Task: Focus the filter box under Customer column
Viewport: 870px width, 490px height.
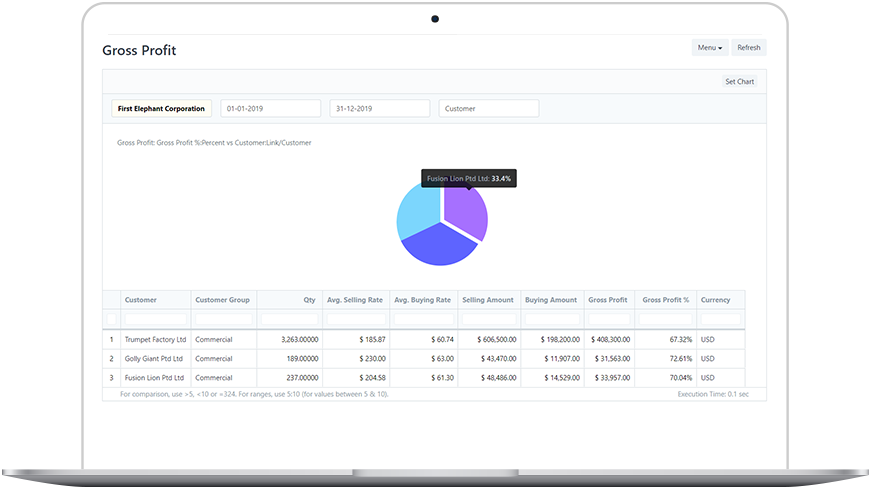Action: 155,319
